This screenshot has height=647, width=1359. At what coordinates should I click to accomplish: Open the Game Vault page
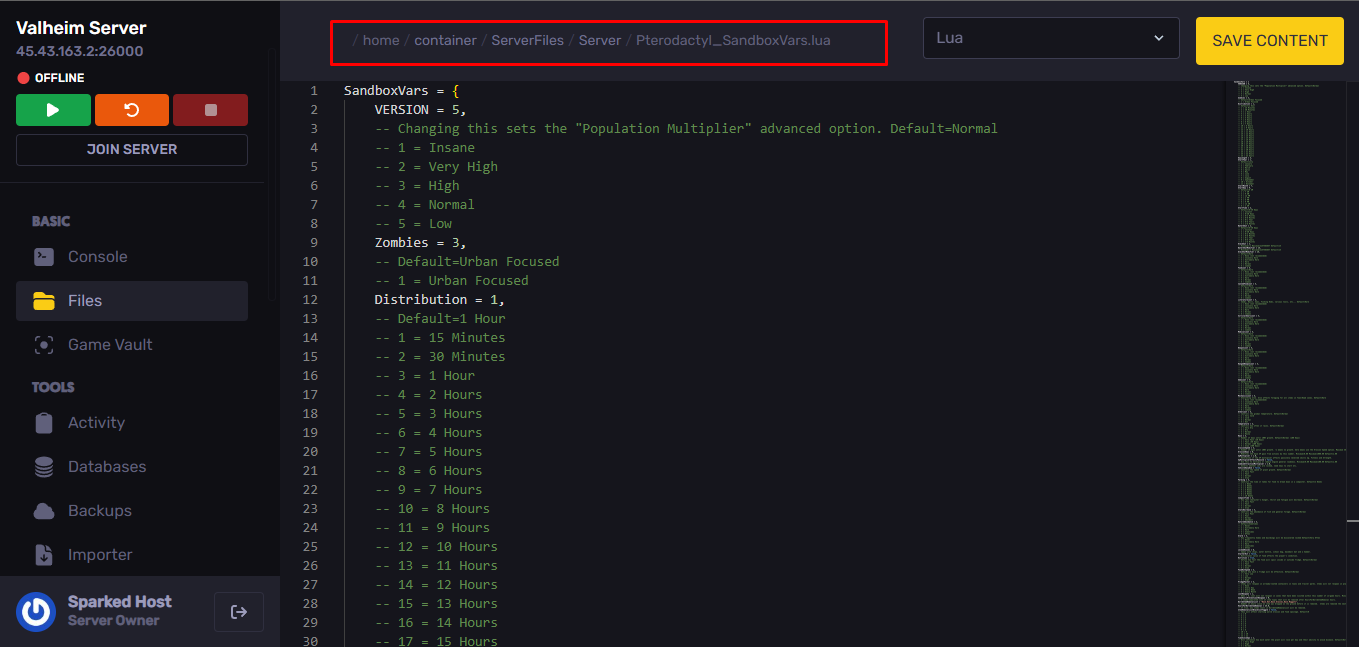[132, 345]
